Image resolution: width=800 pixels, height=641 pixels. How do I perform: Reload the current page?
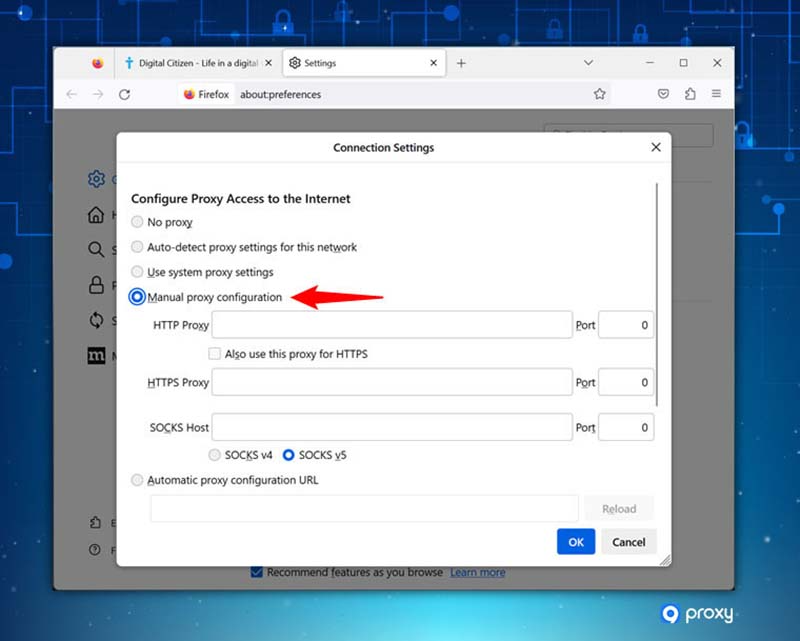tap(124, 93)
